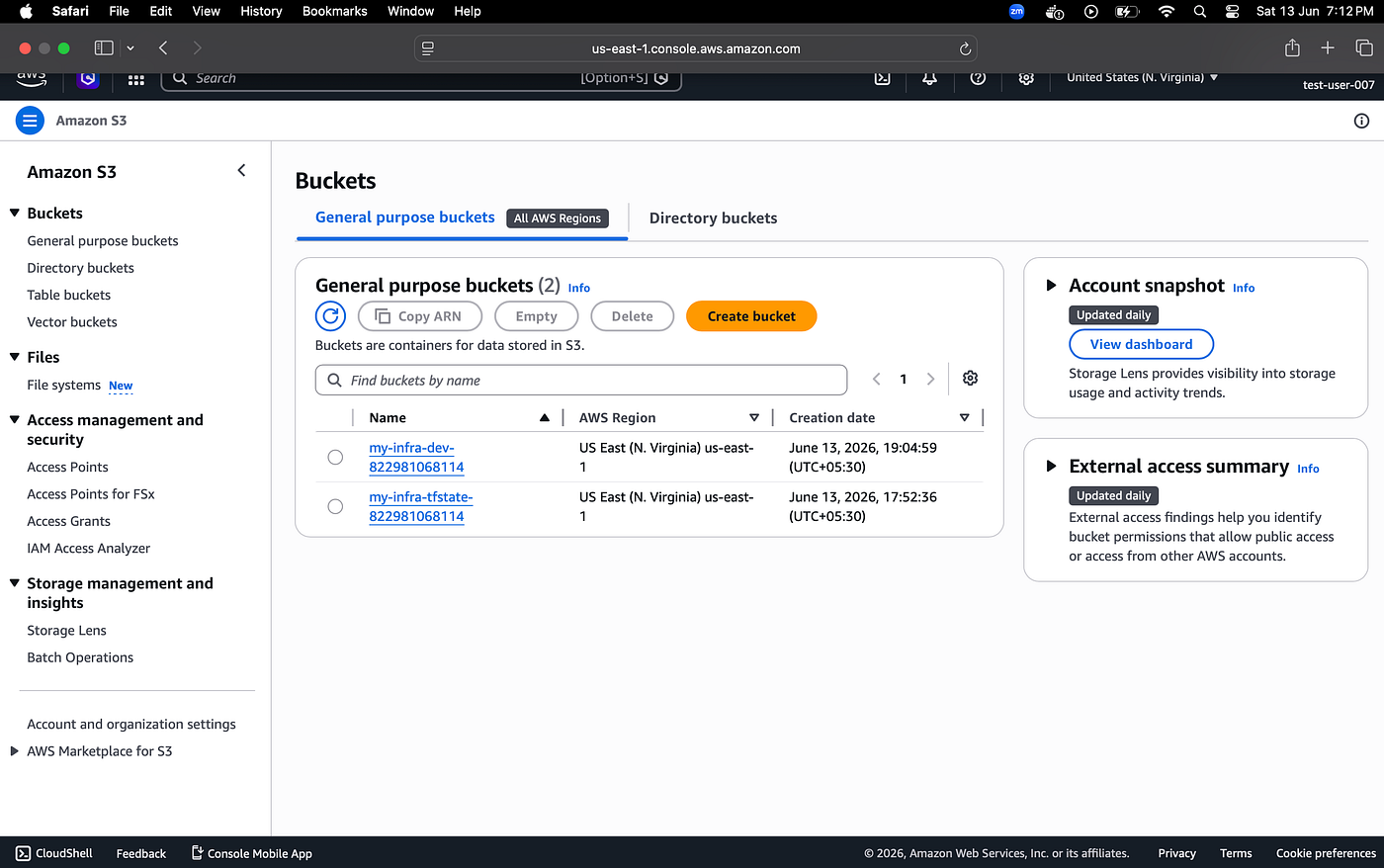Switch to Directory buckets tab
The height and width of the screenshot is (868, 1384).
coord(713,218)
